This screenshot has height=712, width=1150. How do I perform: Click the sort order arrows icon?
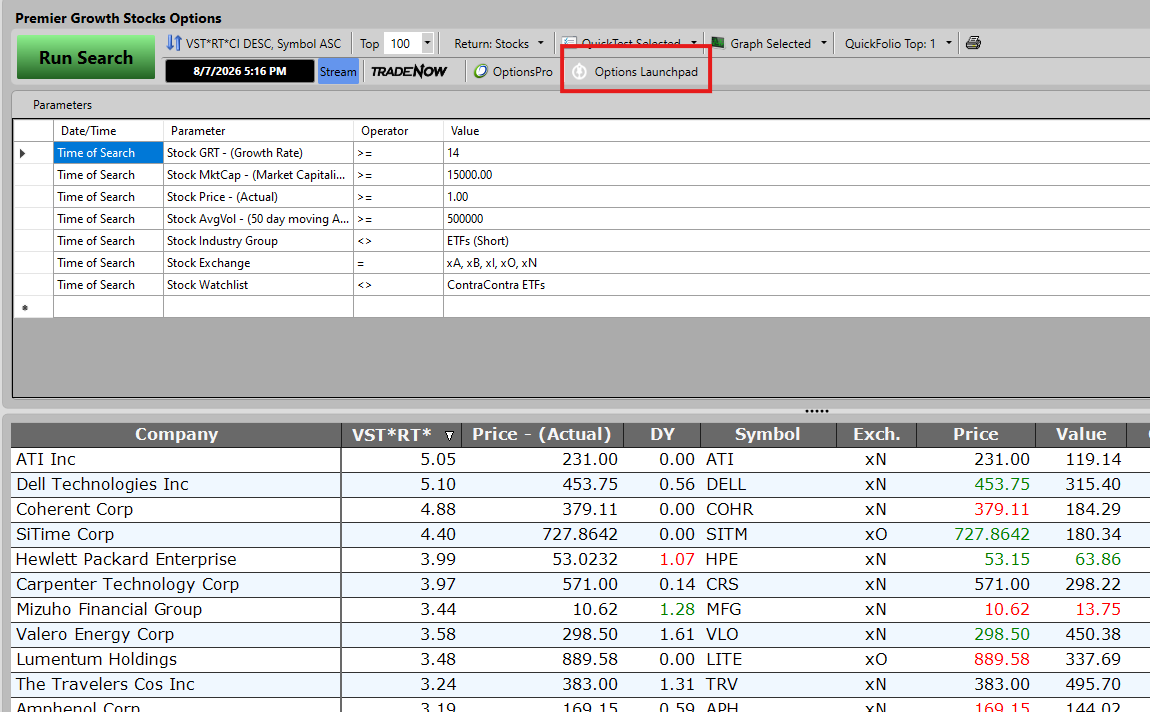174,43
